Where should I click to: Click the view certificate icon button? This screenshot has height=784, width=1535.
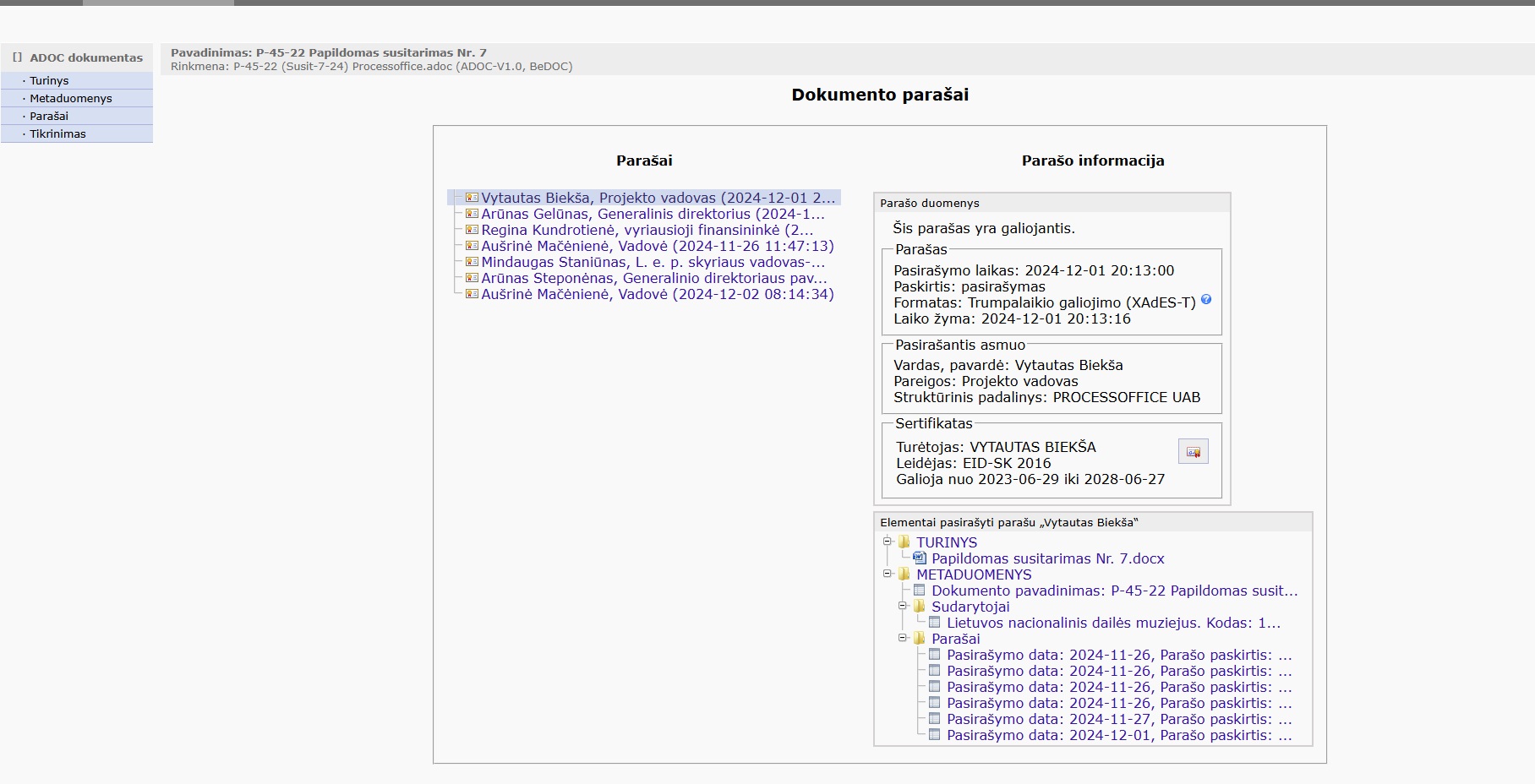1193,452
